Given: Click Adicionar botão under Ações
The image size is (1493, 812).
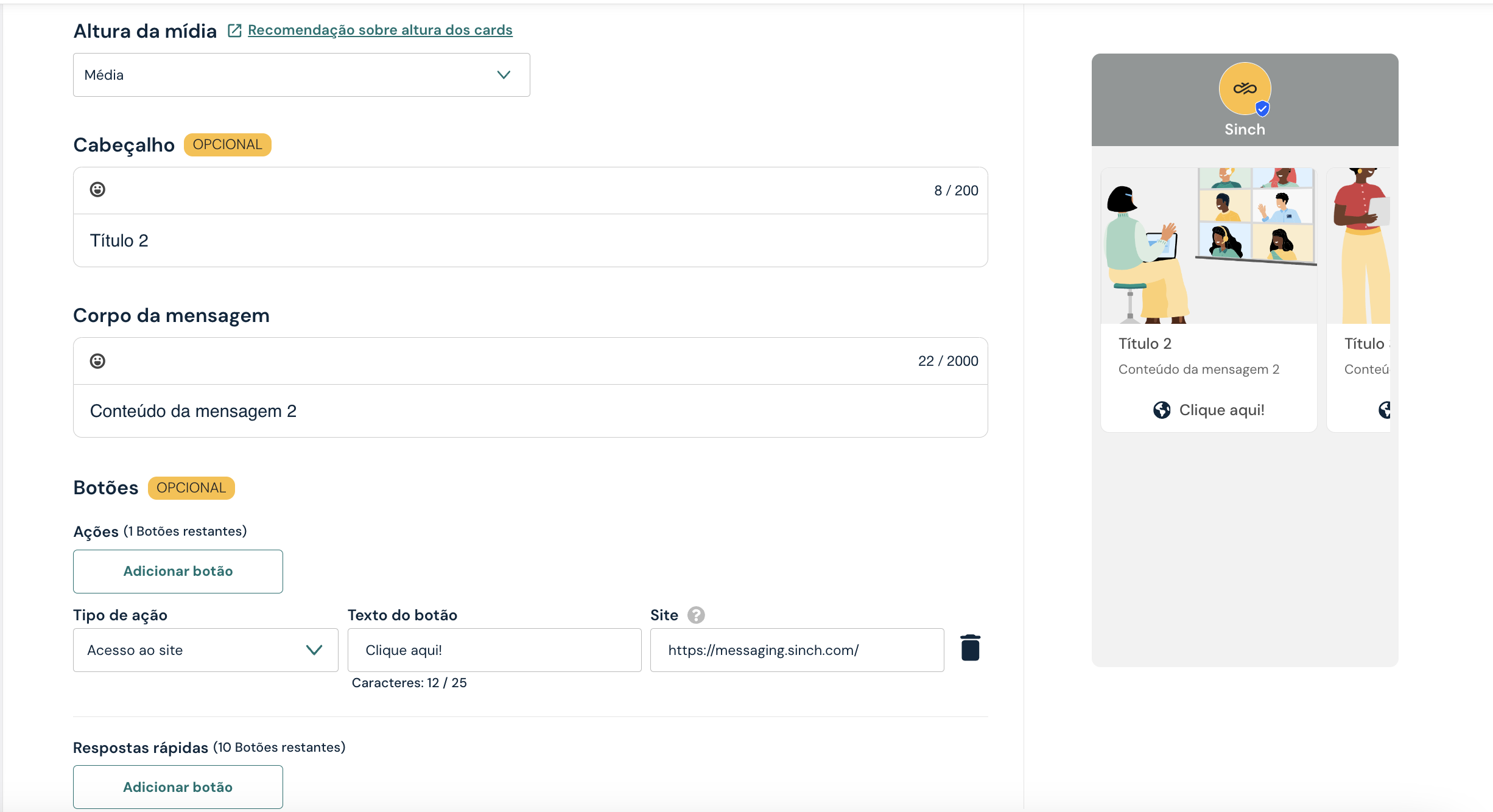Looking at the screenshot, I should tap(178, 572).
